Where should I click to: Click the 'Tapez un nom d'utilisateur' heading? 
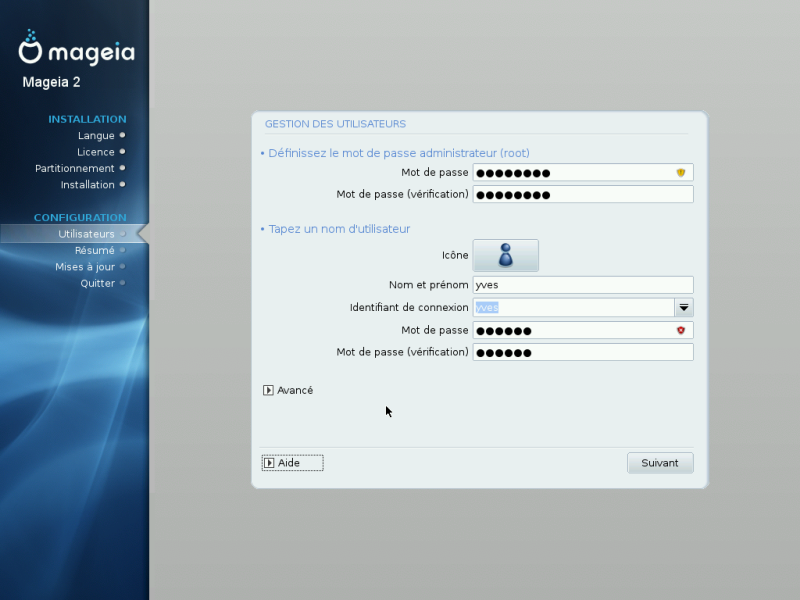[339, 229]
